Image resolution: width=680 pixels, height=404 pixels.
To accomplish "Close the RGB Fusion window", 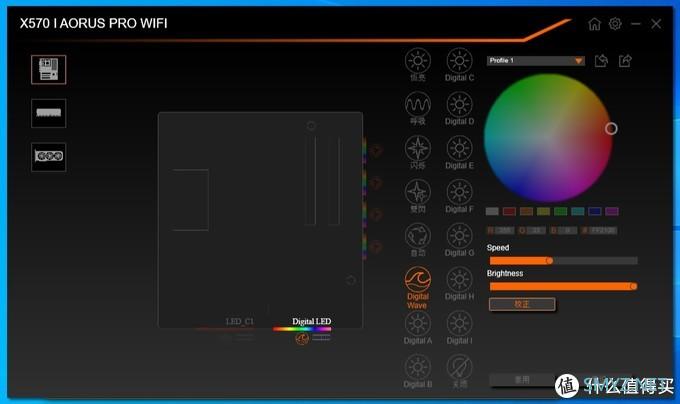I will [x=656, y=24].
